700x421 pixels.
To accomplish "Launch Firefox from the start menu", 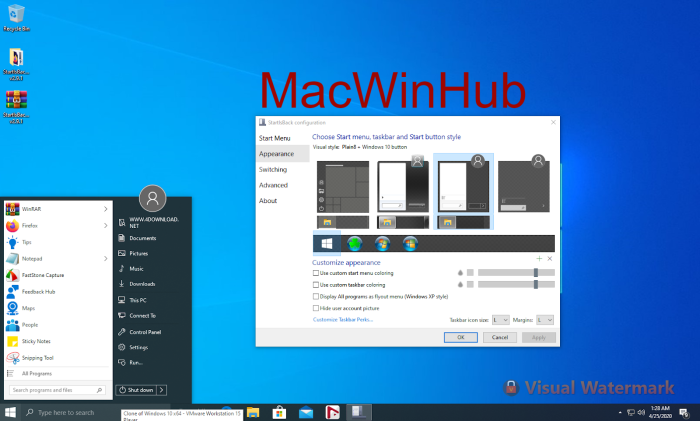I will click(57, 225).
